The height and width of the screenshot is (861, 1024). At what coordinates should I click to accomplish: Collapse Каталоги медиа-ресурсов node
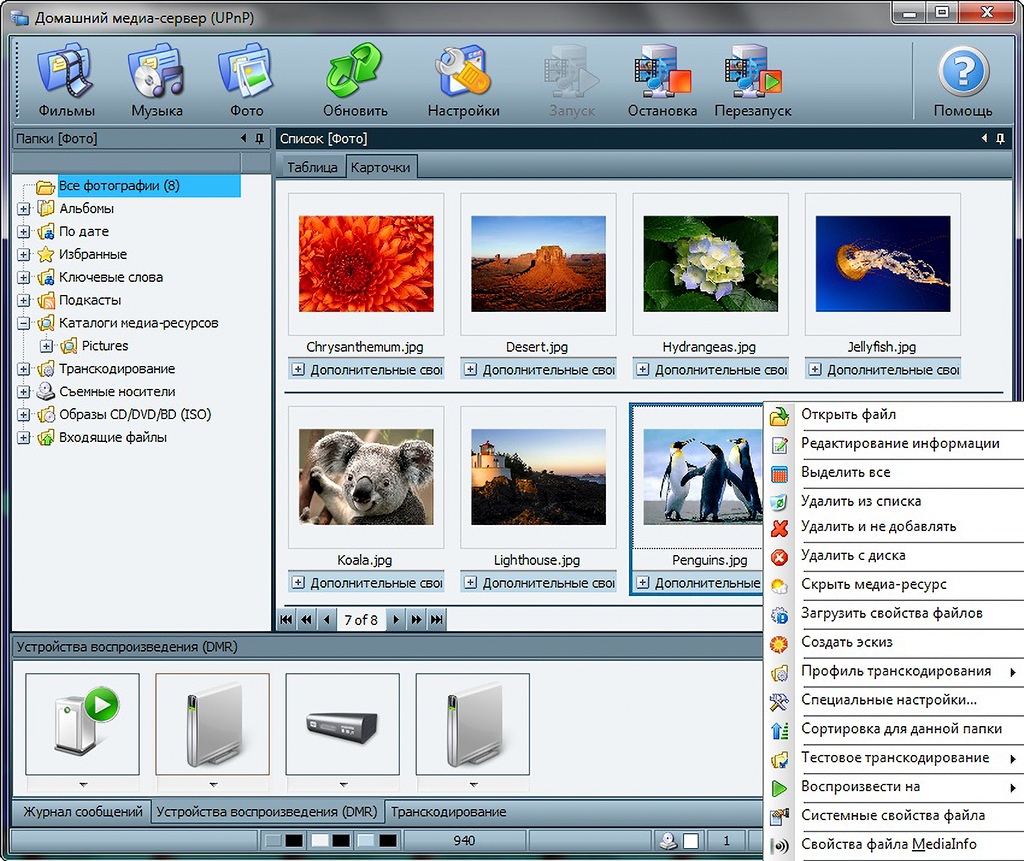[x=24, y=324]
